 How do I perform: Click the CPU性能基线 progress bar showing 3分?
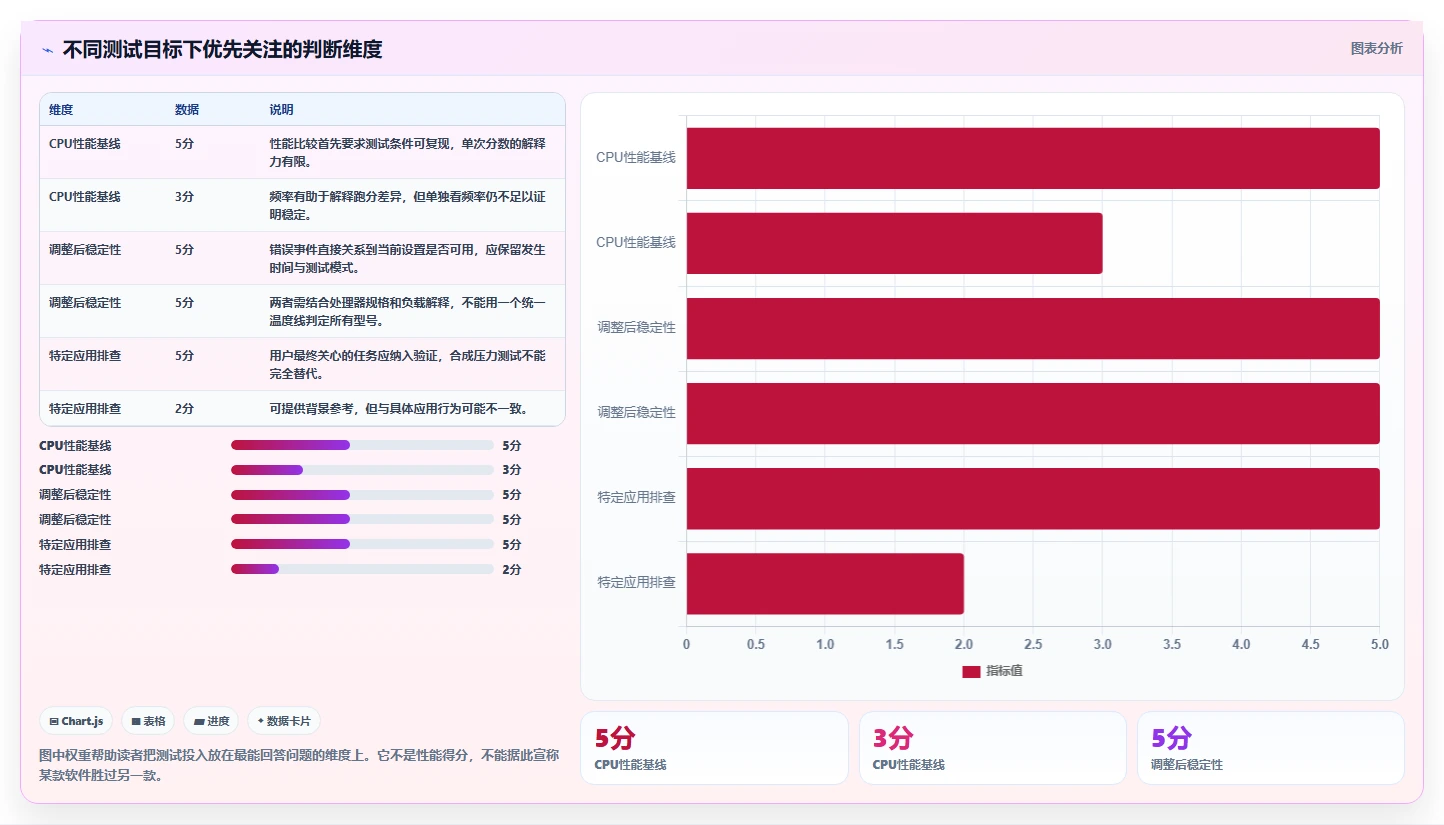pyautogui.click(x=362, y=470)
